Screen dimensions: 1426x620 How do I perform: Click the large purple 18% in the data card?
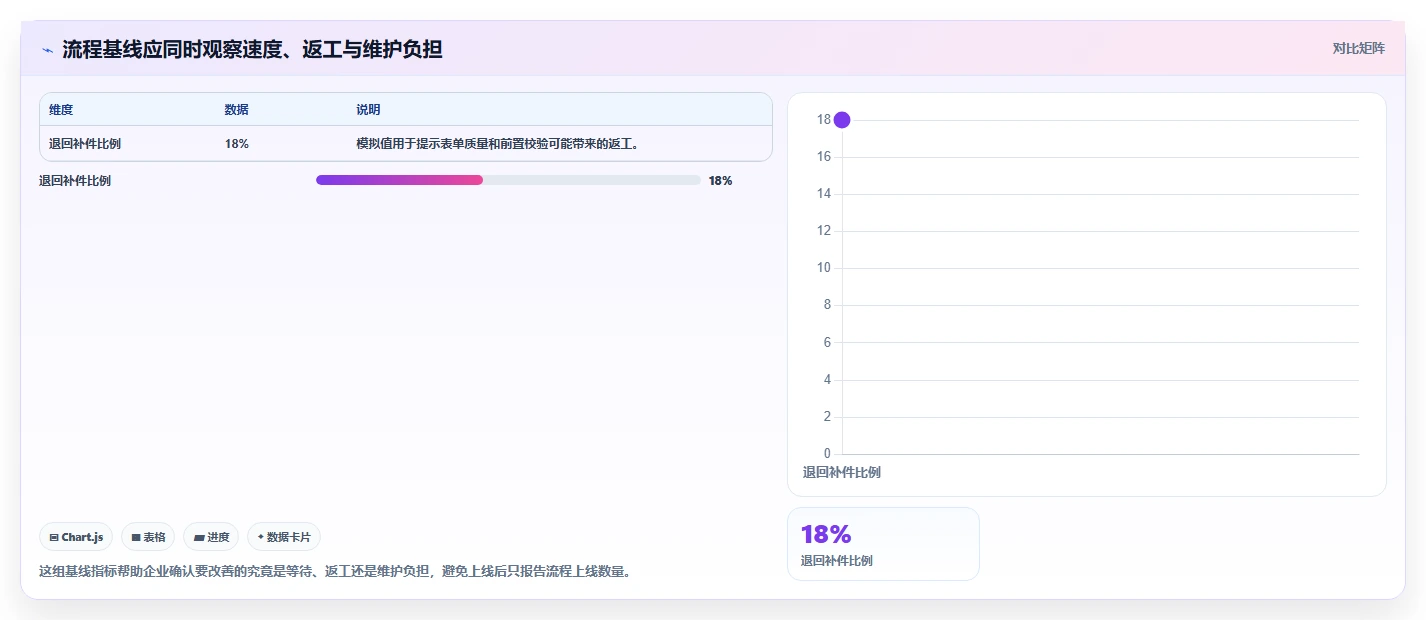826,534
